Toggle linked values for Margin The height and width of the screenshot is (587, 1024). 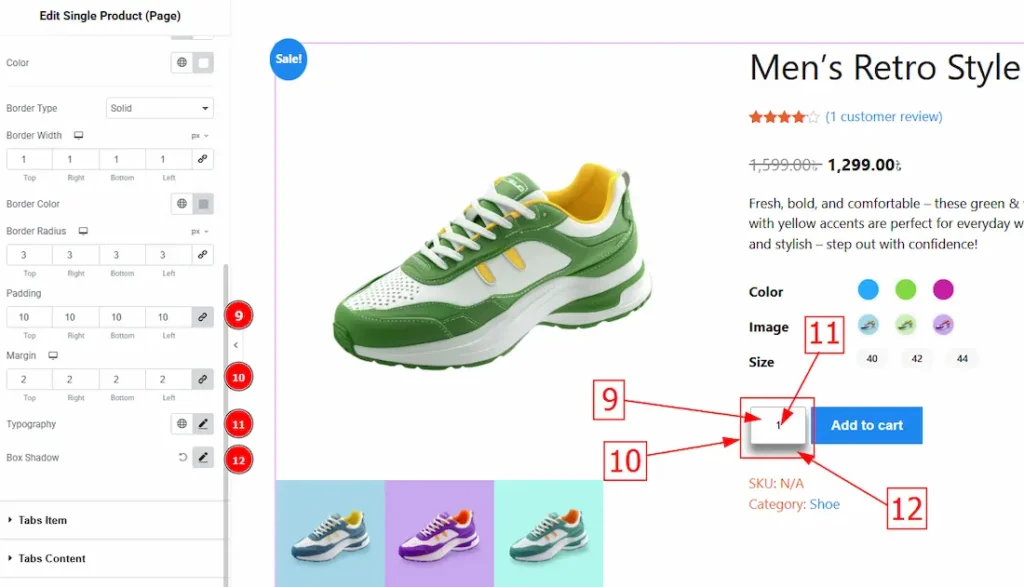point(202,379)
